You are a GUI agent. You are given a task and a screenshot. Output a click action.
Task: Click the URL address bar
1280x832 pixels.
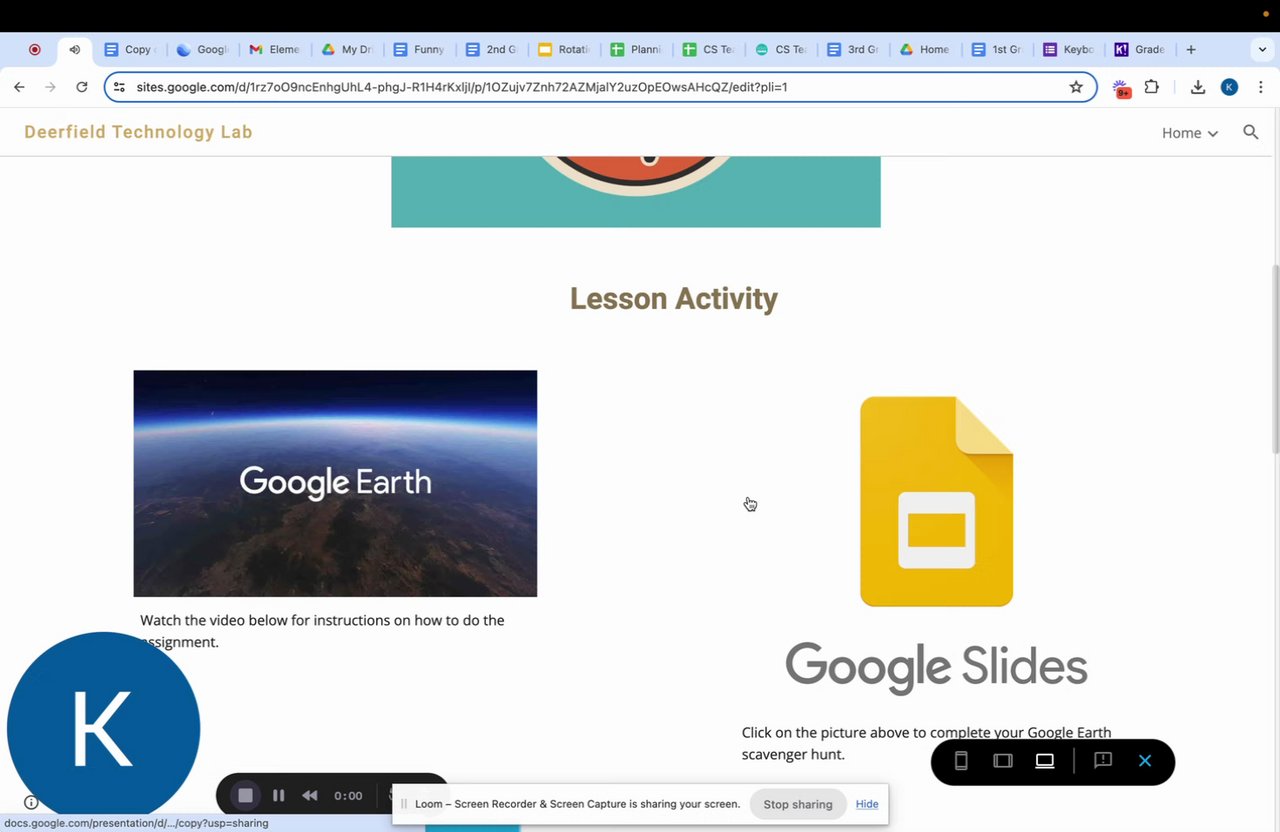tap(600, 87)
